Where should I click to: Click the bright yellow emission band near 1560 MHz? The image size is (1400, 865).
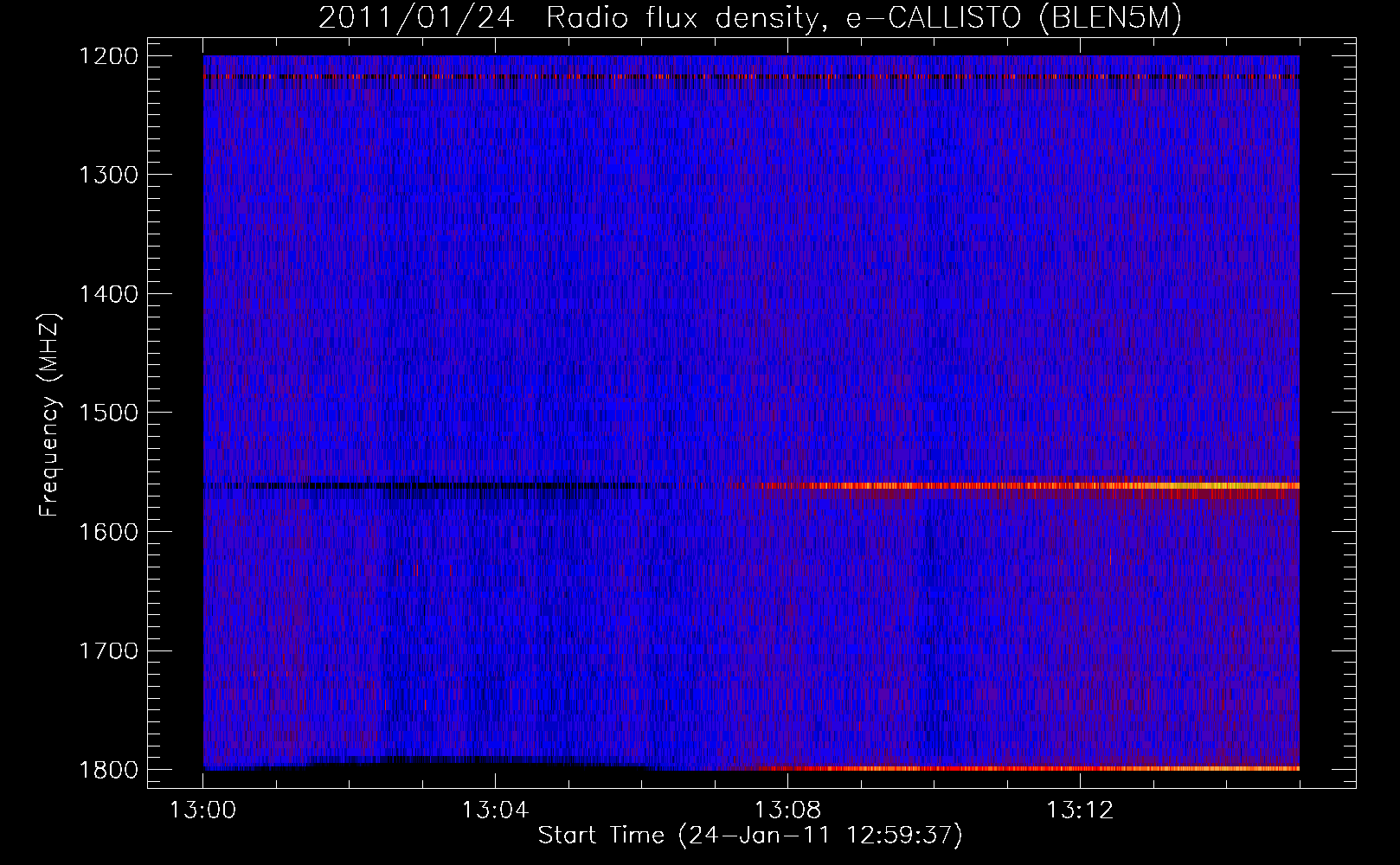pos(1030,486)
